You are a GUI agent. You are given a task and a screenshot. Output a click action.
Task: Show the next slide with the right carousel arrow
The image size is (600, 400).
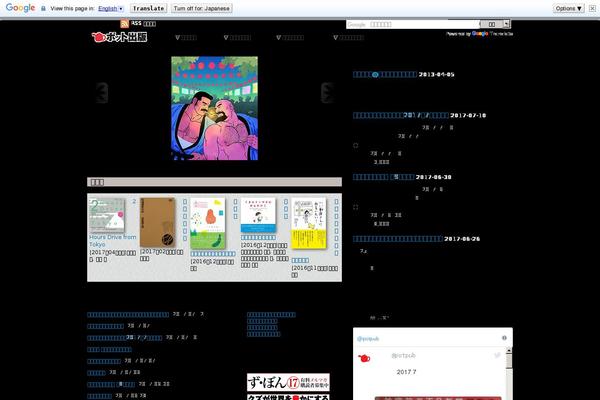[x=327, y=93]
